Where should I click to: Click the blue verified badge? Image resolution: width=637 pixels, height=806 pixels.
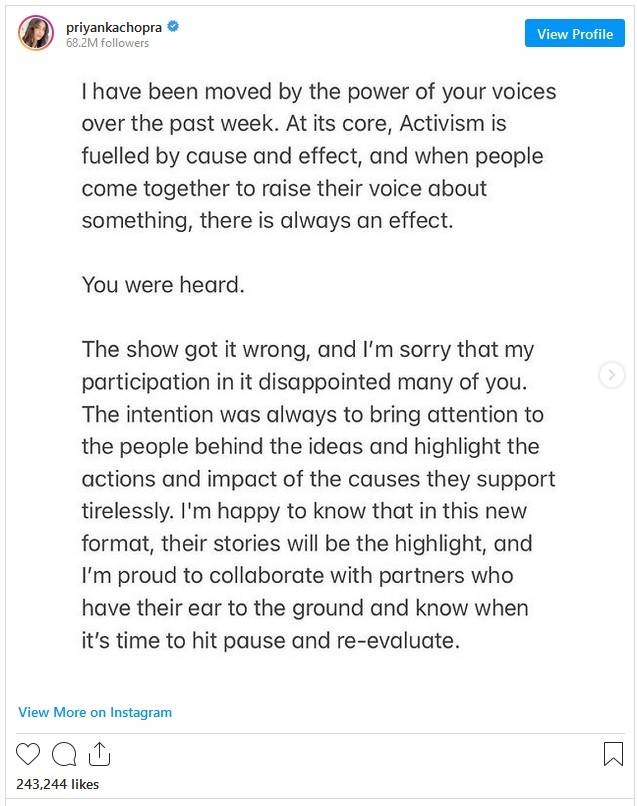(173, 26)
